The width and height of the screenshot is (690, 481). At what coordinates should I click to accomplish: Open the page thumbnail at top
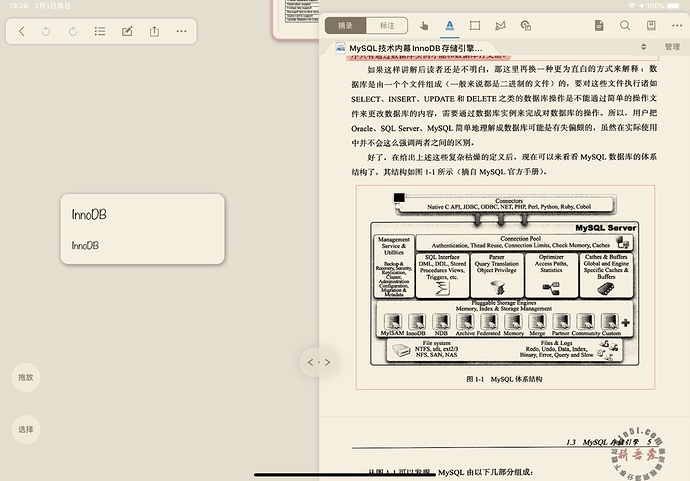click(296, 18)
